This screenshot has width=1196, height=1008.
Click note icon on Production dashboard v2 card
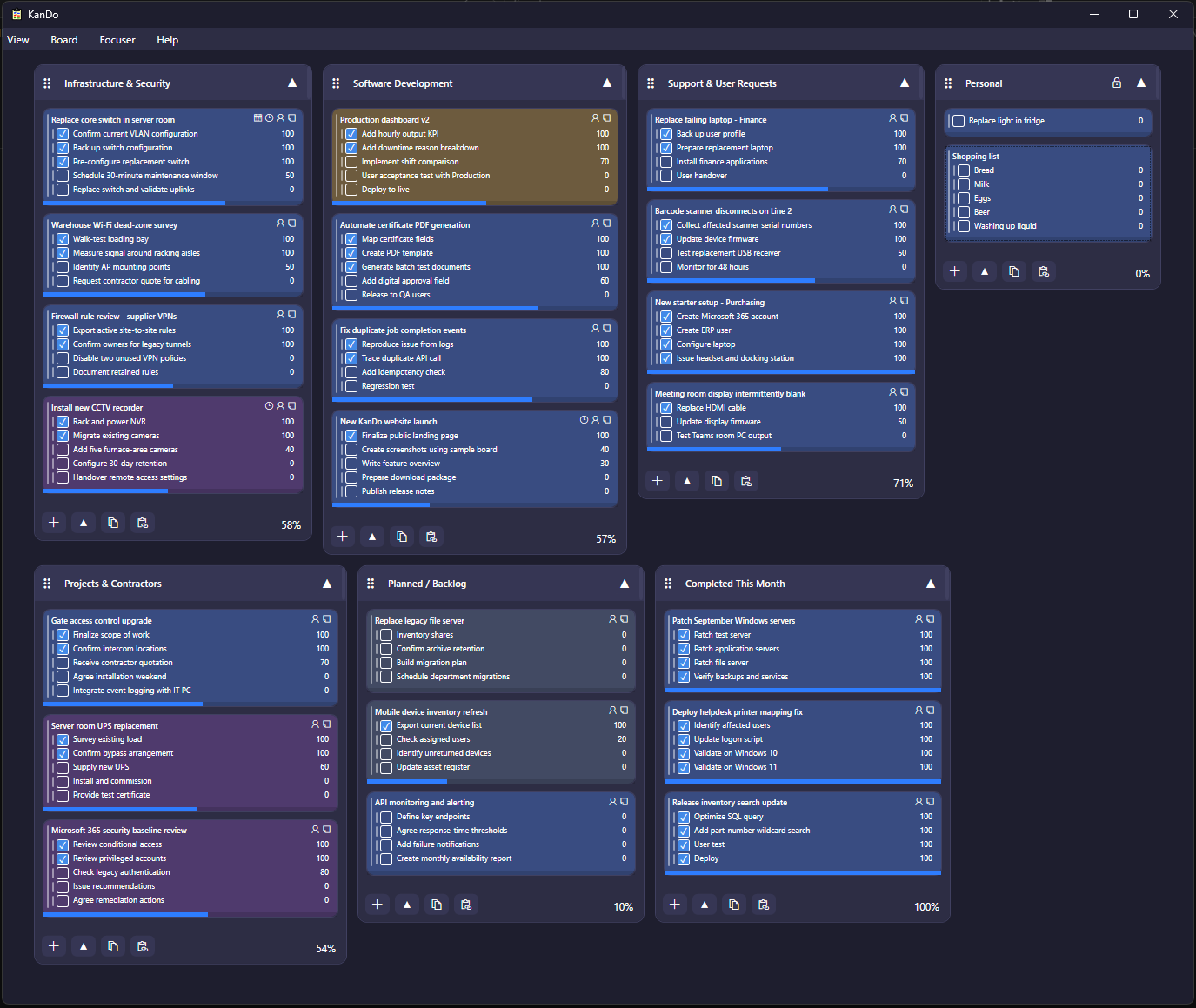click(x=607, y=118)
